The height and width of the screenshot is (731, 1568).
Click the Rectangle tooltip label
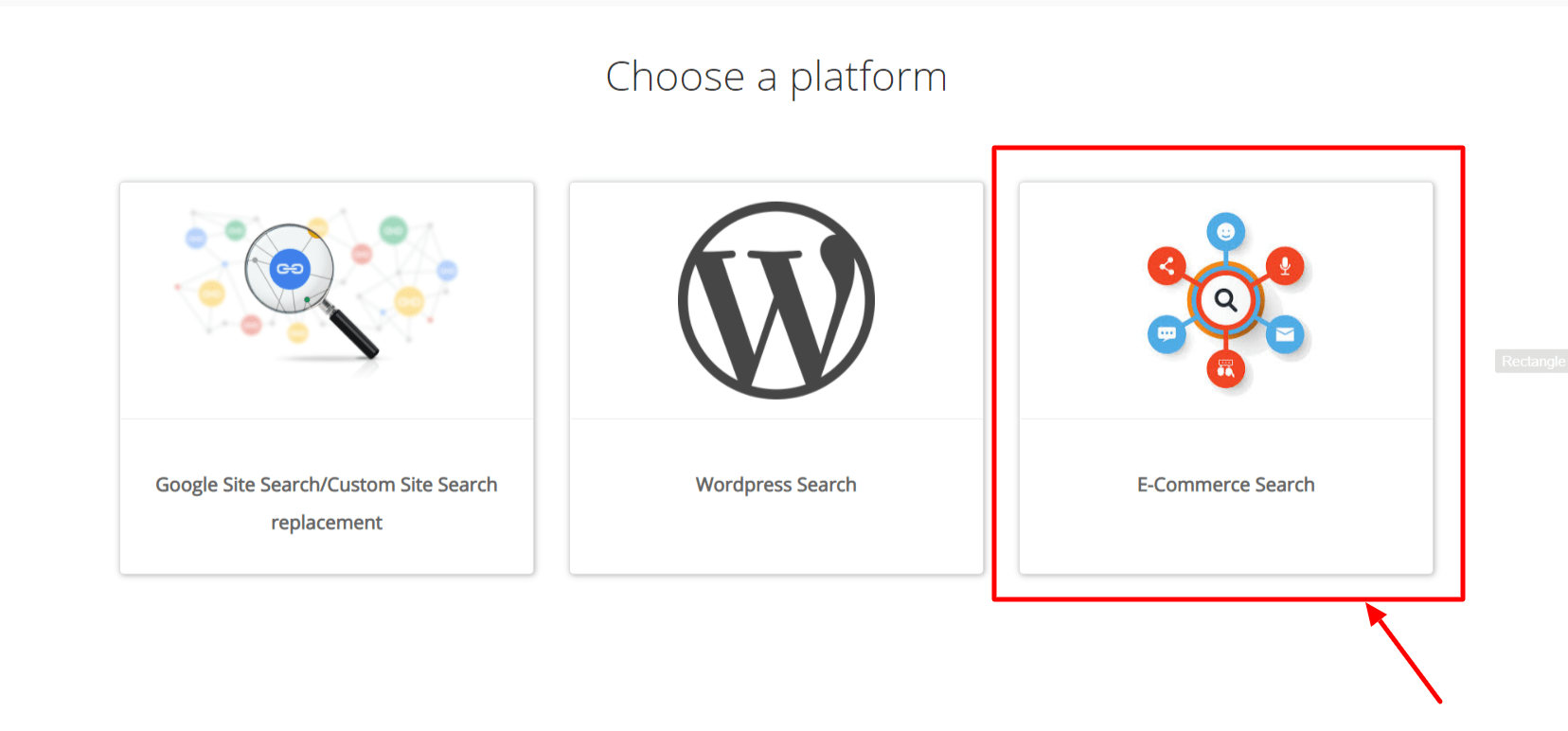1532,362
